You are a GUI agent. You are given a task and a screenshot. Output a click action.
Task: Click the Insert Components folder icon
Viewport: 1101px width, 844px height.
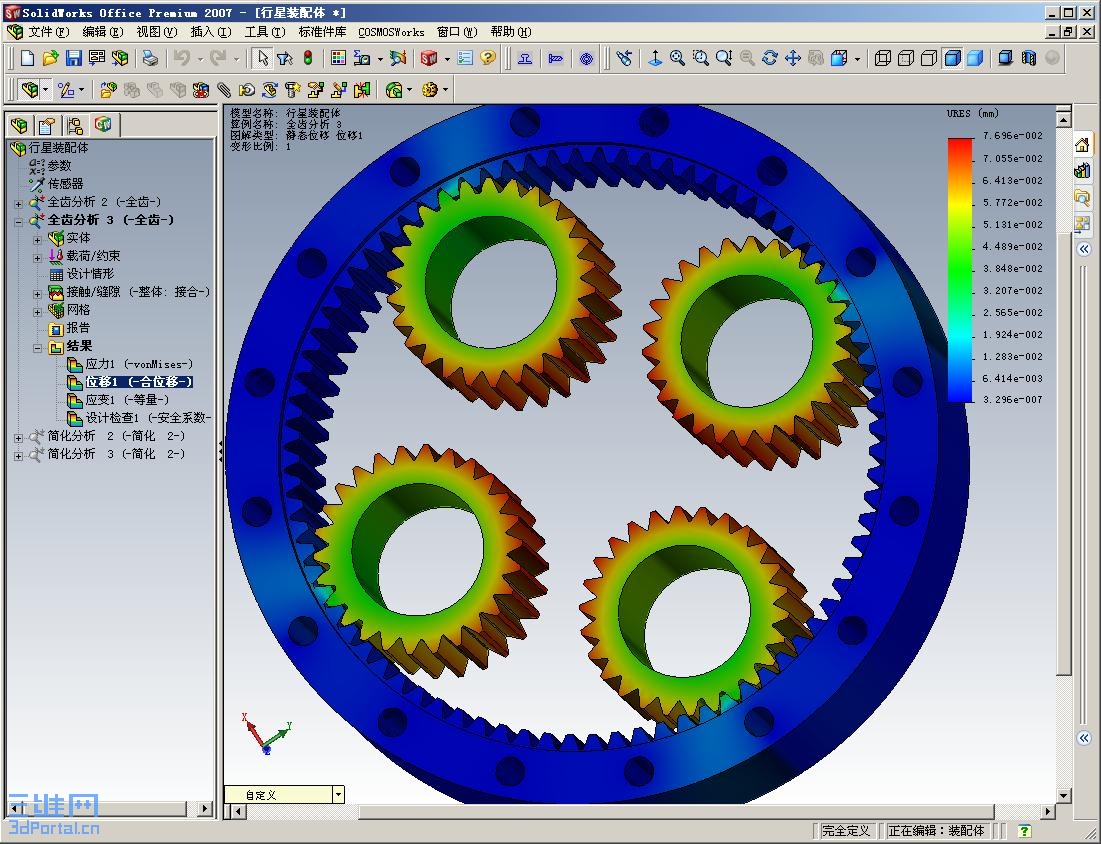108,90
